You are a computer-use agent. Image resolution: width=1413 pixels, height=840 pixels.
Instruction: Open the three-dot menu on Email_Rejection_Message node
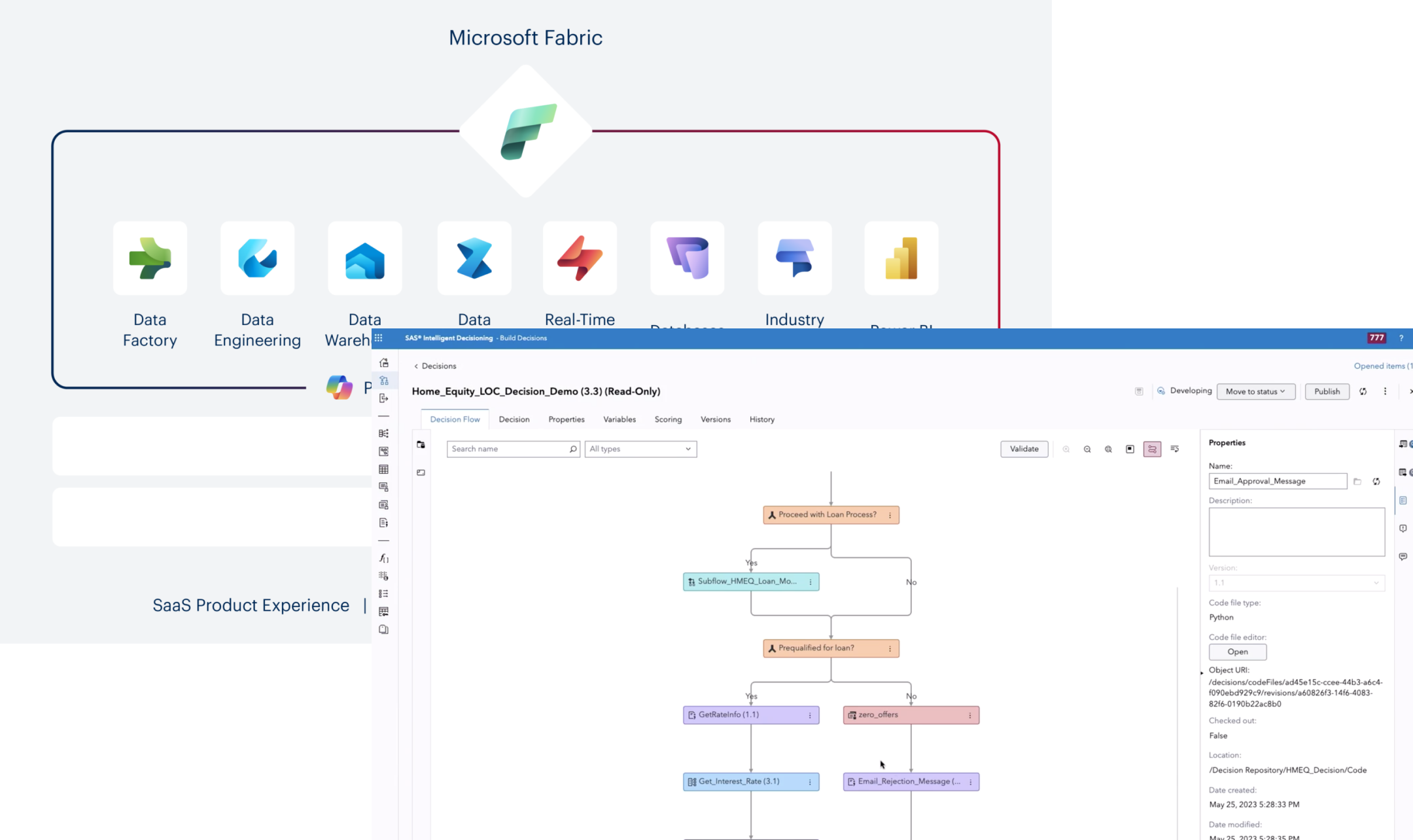pos(970,782)
